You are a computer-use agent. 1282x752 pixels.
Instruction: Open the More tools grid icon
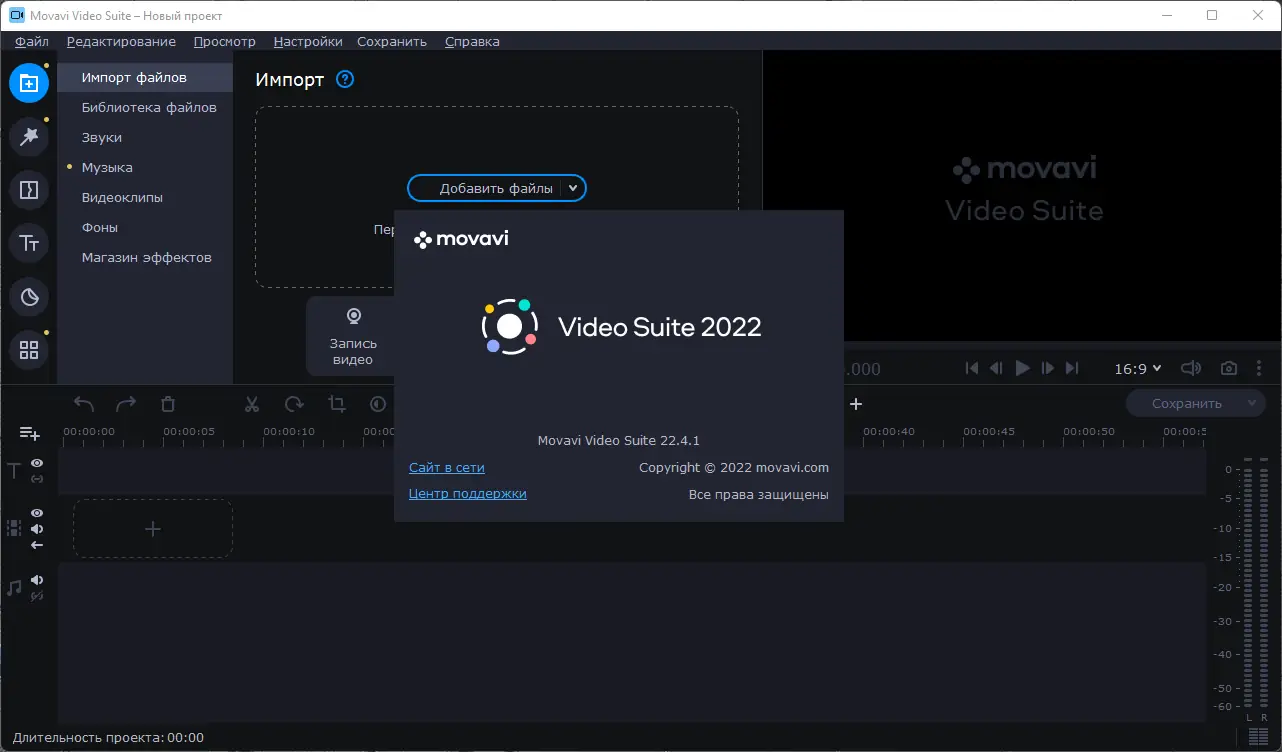tap(29, 350)
